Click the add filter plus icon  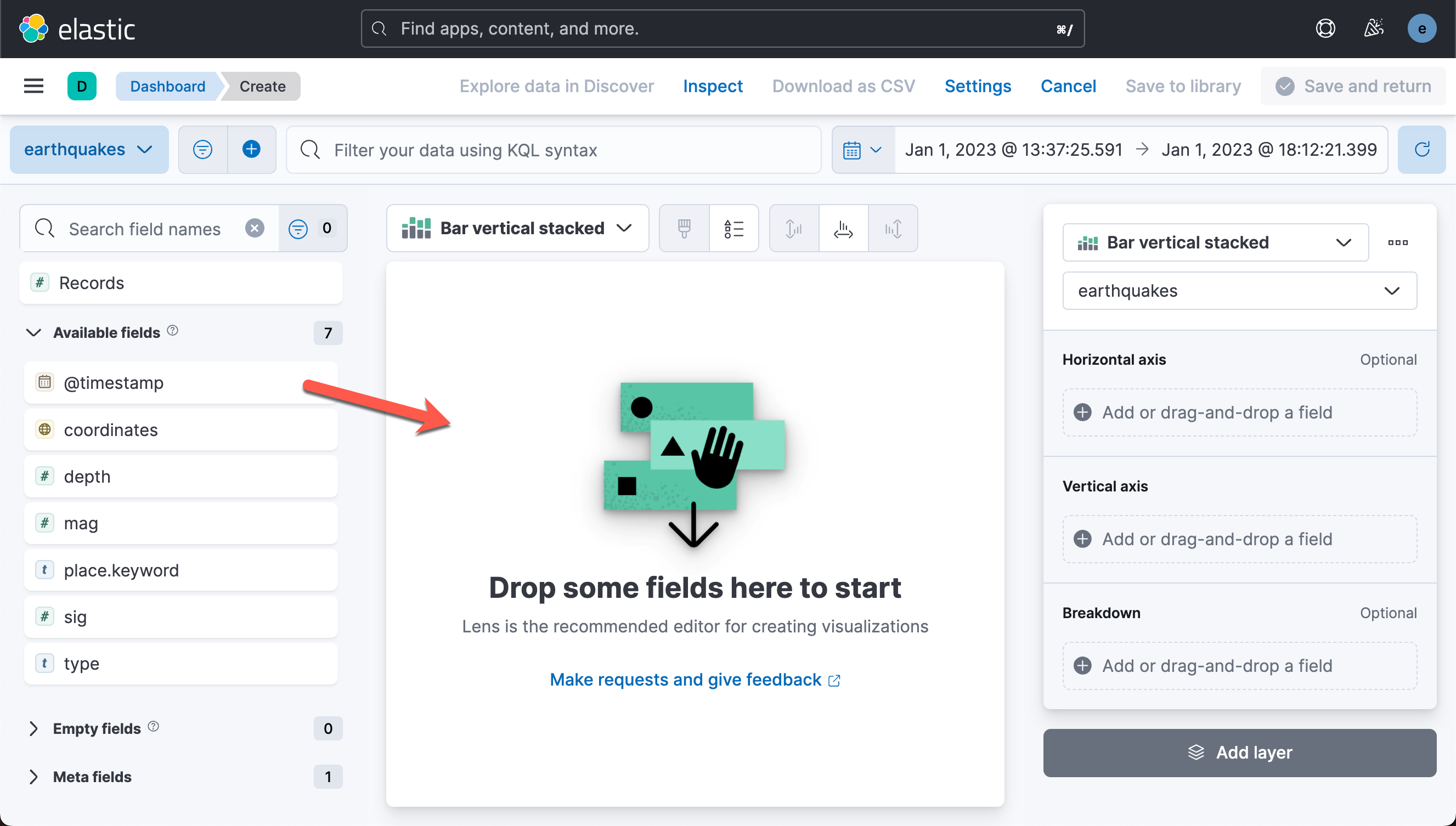point(251,150)
